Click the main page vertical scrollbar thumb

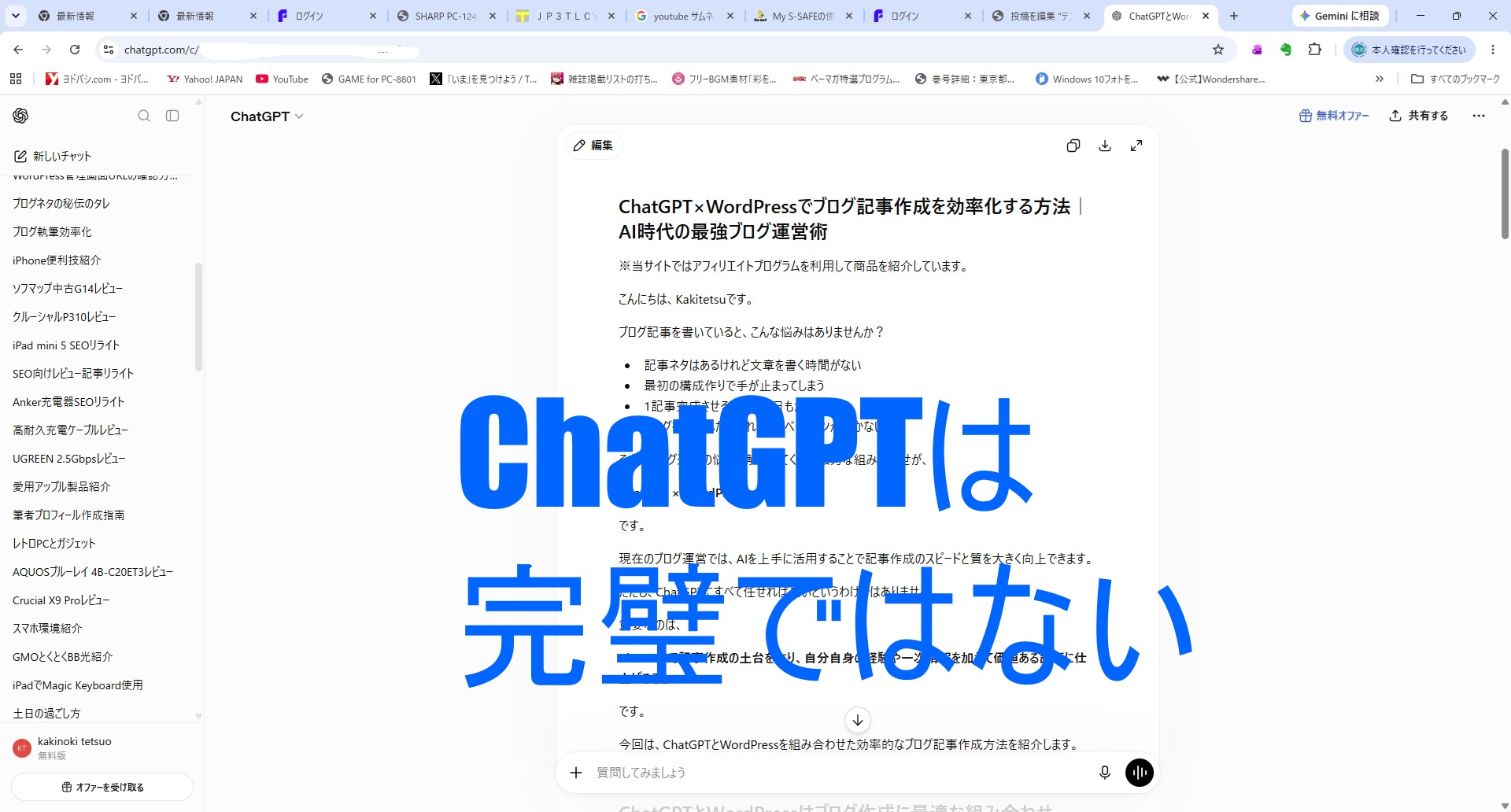1505,194
